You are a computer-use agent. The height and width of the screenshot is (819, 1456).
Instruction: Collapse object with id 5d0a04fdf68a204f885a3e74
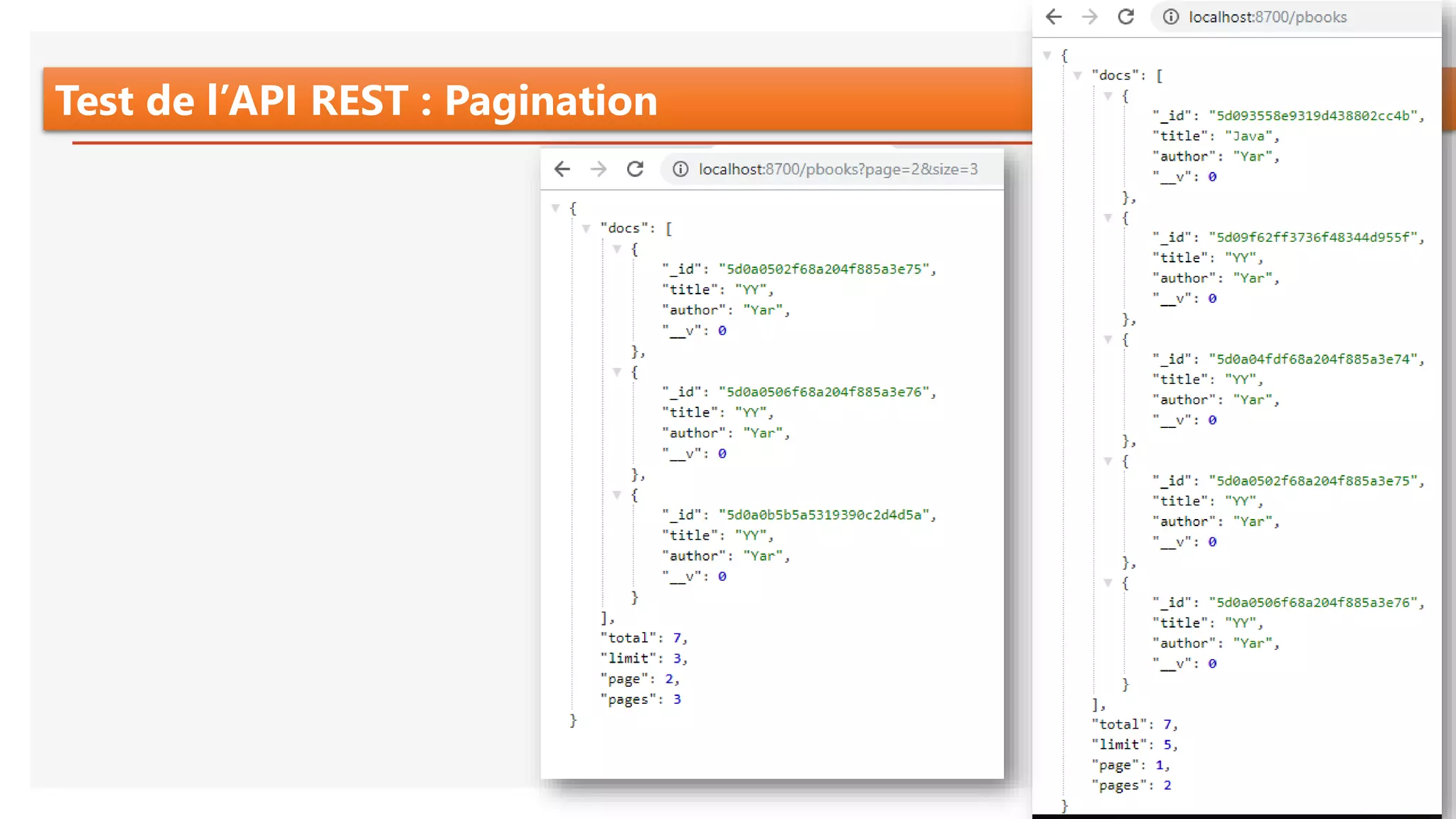coord(1108,340)
